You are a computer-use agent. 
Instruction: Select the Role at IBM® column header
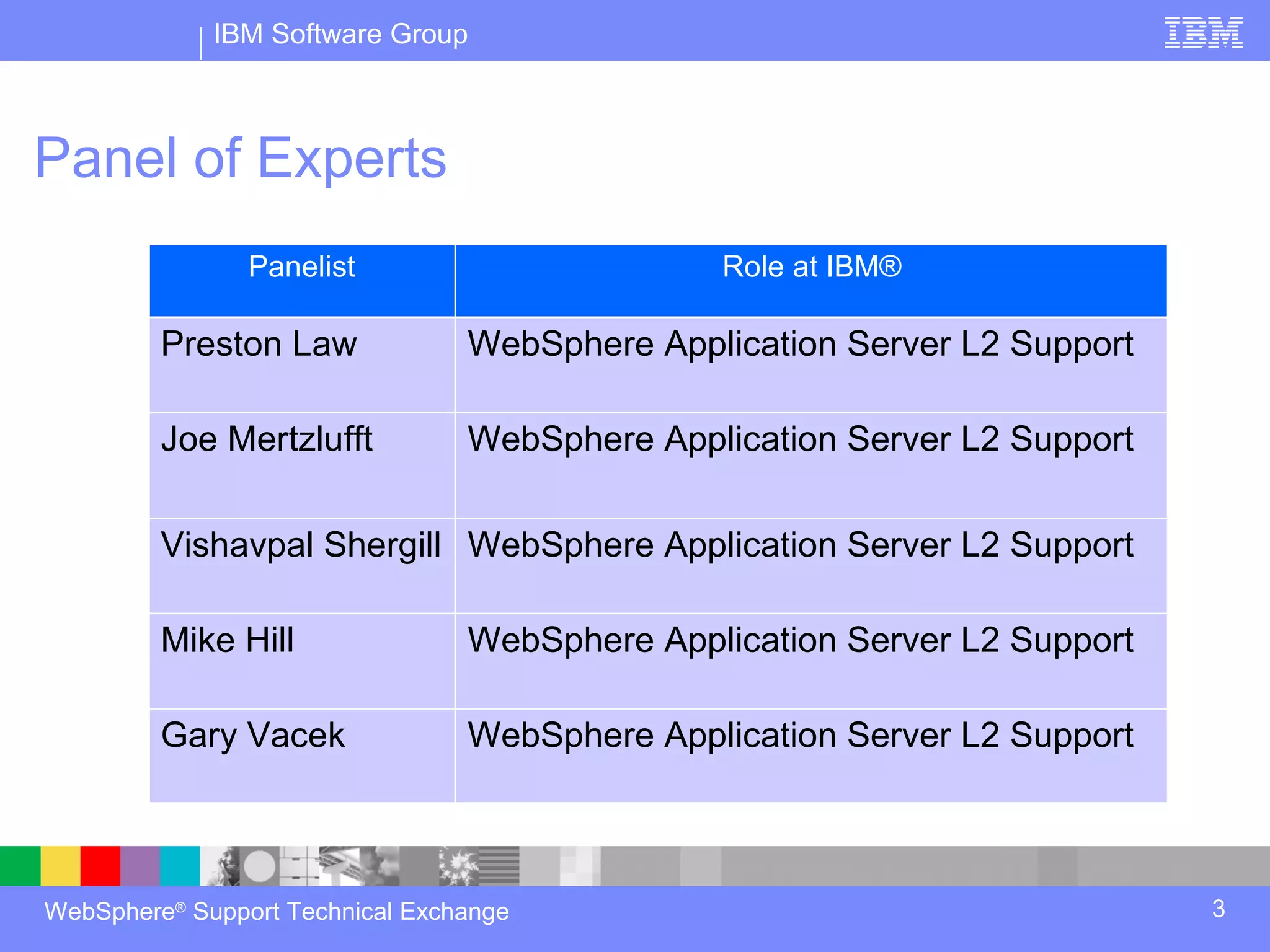[811, 281]
